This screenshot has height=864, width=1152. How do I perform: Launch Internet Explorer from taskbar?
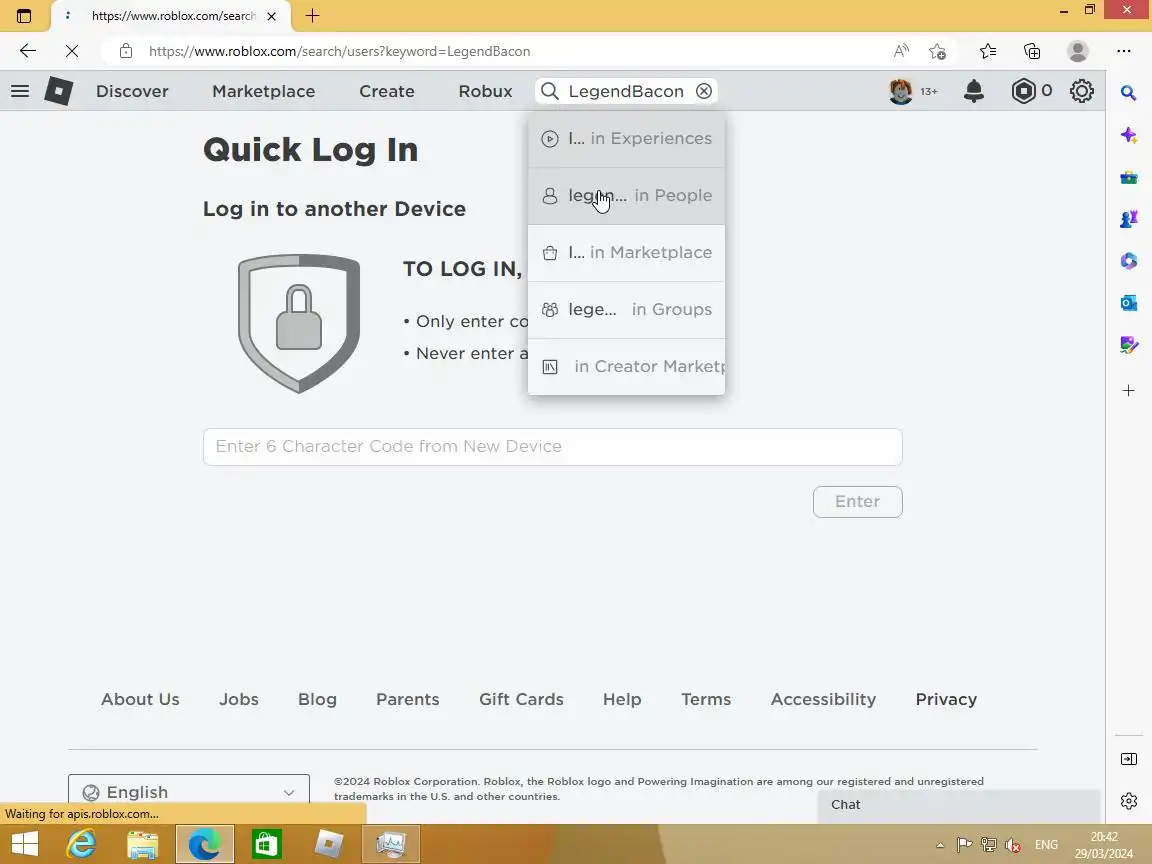point(81,844)
